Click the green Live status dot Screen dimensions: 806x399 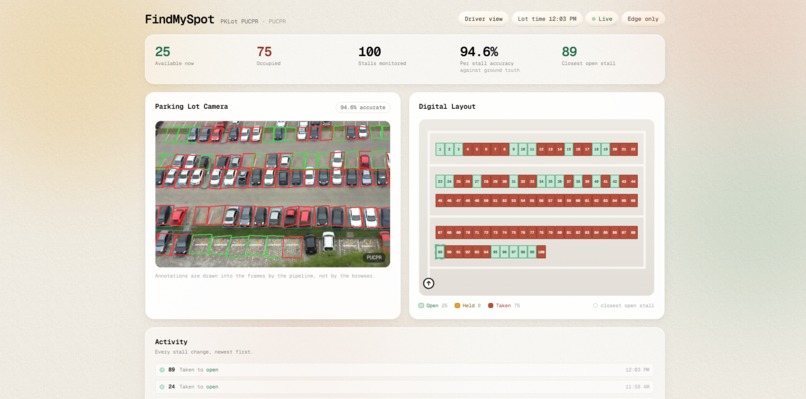(x=594, y=19)
